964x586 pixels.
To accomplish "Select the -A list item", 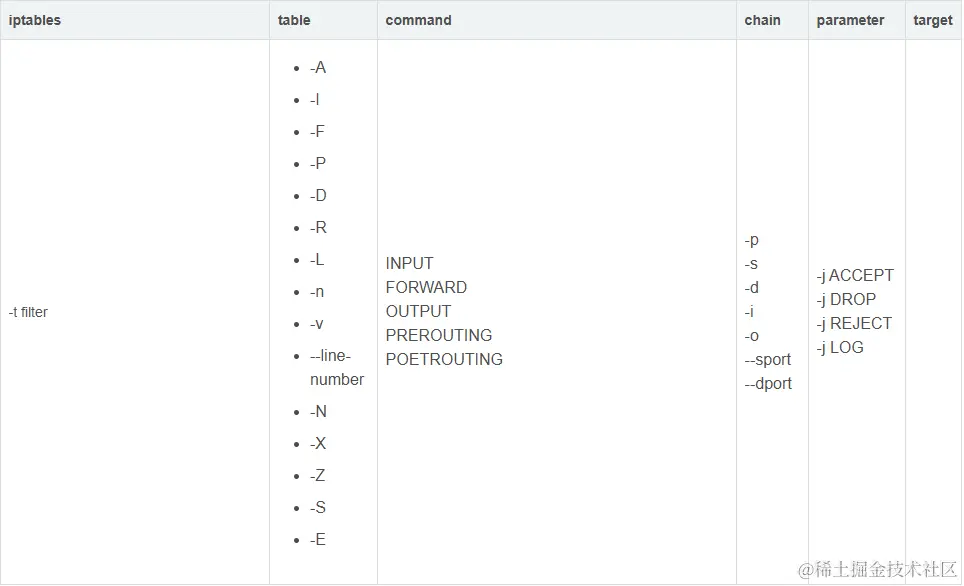I will pyautogui.click(x=318, y=68).
